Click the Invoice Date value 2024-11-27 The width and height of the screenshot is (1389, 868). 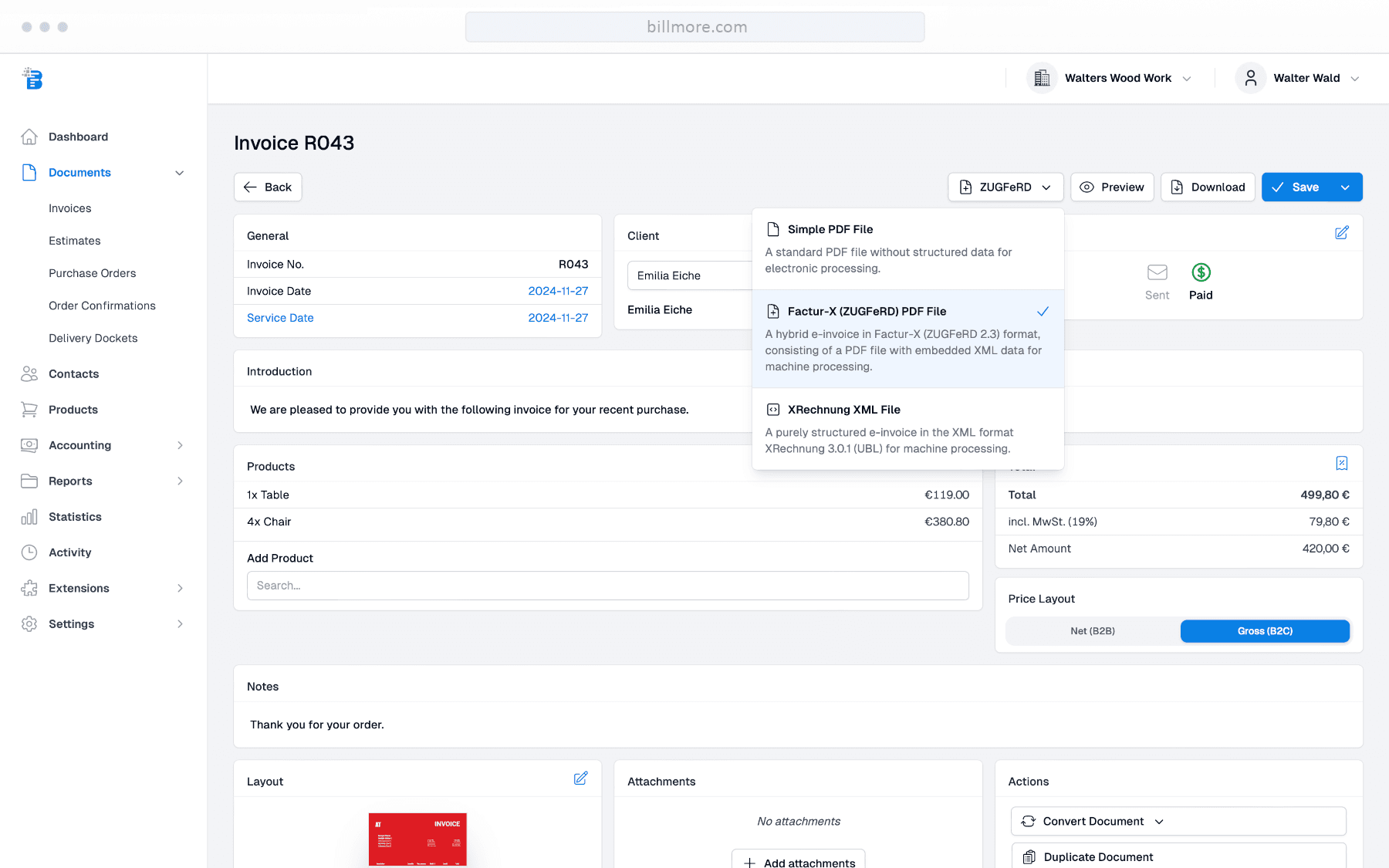pos(558,291)
